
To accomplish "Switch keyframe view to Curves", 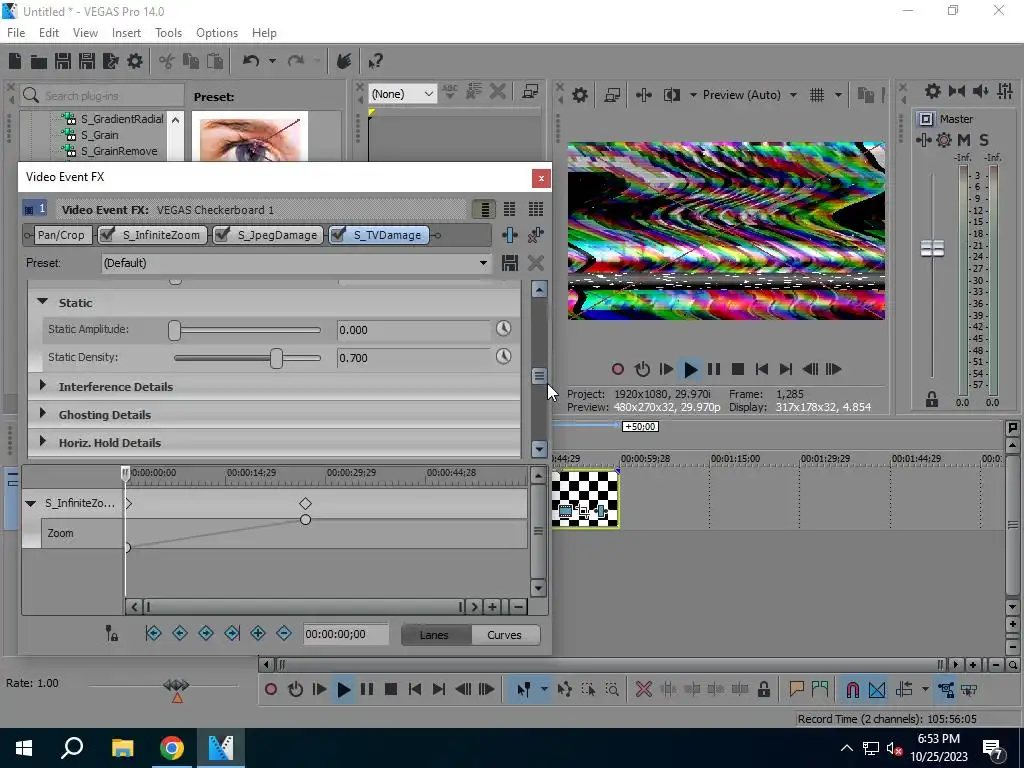I will (504, 635).
